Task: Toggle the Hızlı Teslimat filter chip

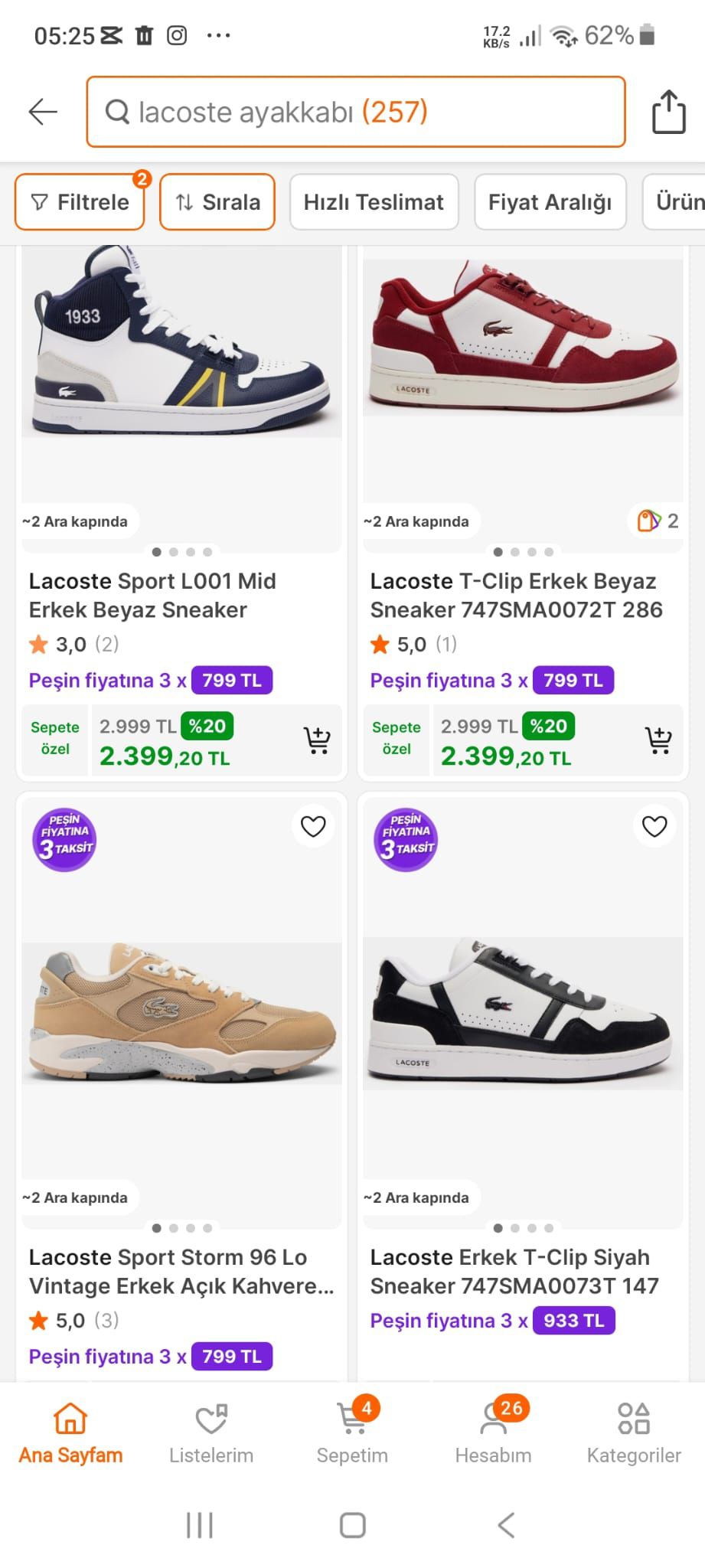Action: [x=374, y=202]
